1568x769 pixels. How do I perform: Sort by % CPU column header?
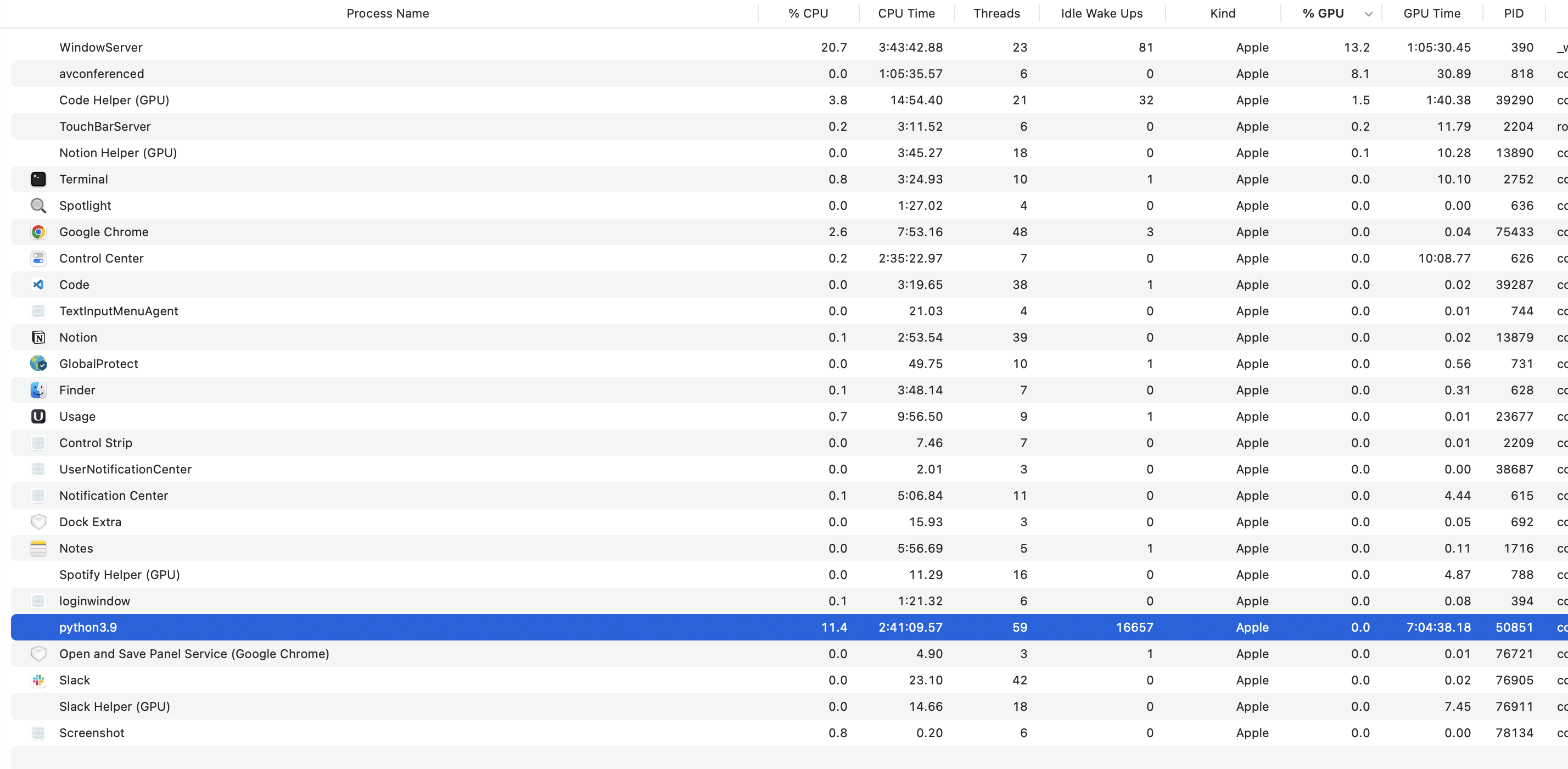coord(808,13)
